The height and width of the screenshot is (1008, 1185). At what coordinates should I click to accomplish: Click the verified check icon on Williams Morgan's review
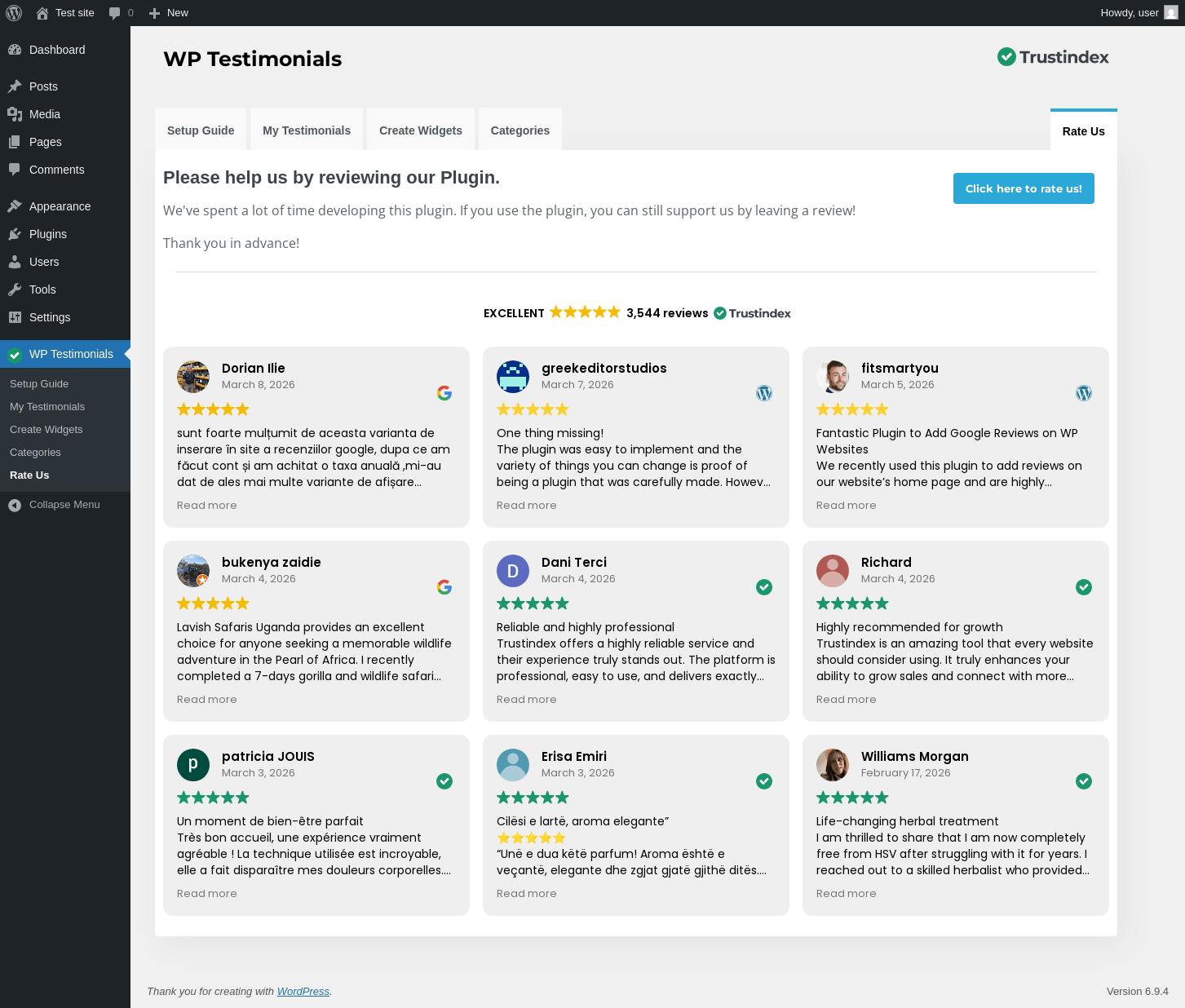1084,781
